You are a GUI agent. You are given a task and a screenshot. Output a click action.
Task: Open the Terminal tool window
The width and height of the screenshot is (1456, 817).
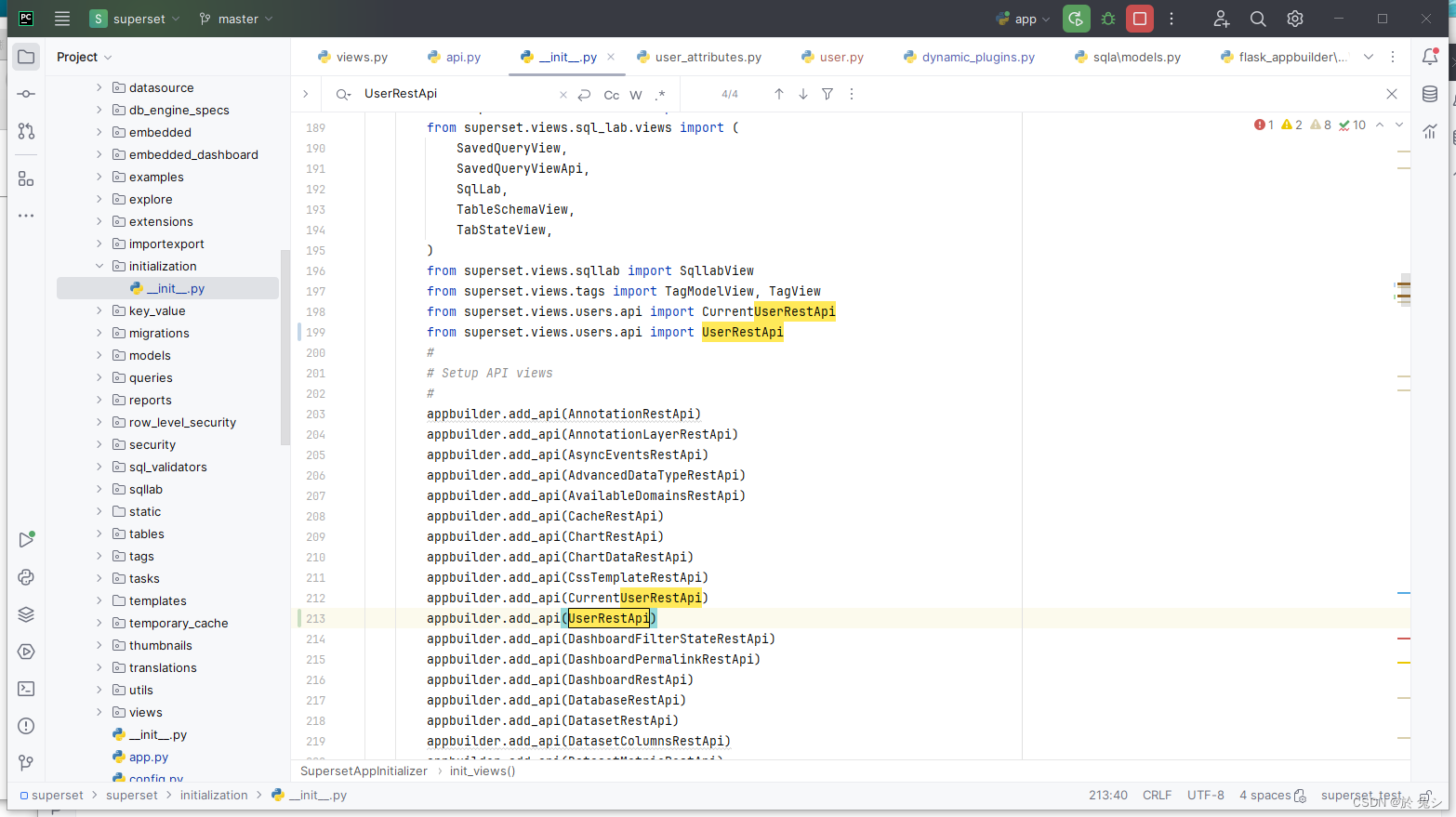(26, 689)
